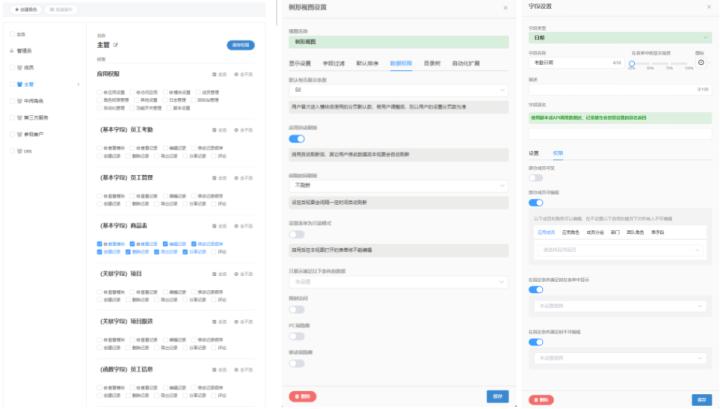Open the 不刷新 refresh interval dropdown
The width and height of the screenshot is (720, 409).
pos(399,185)
